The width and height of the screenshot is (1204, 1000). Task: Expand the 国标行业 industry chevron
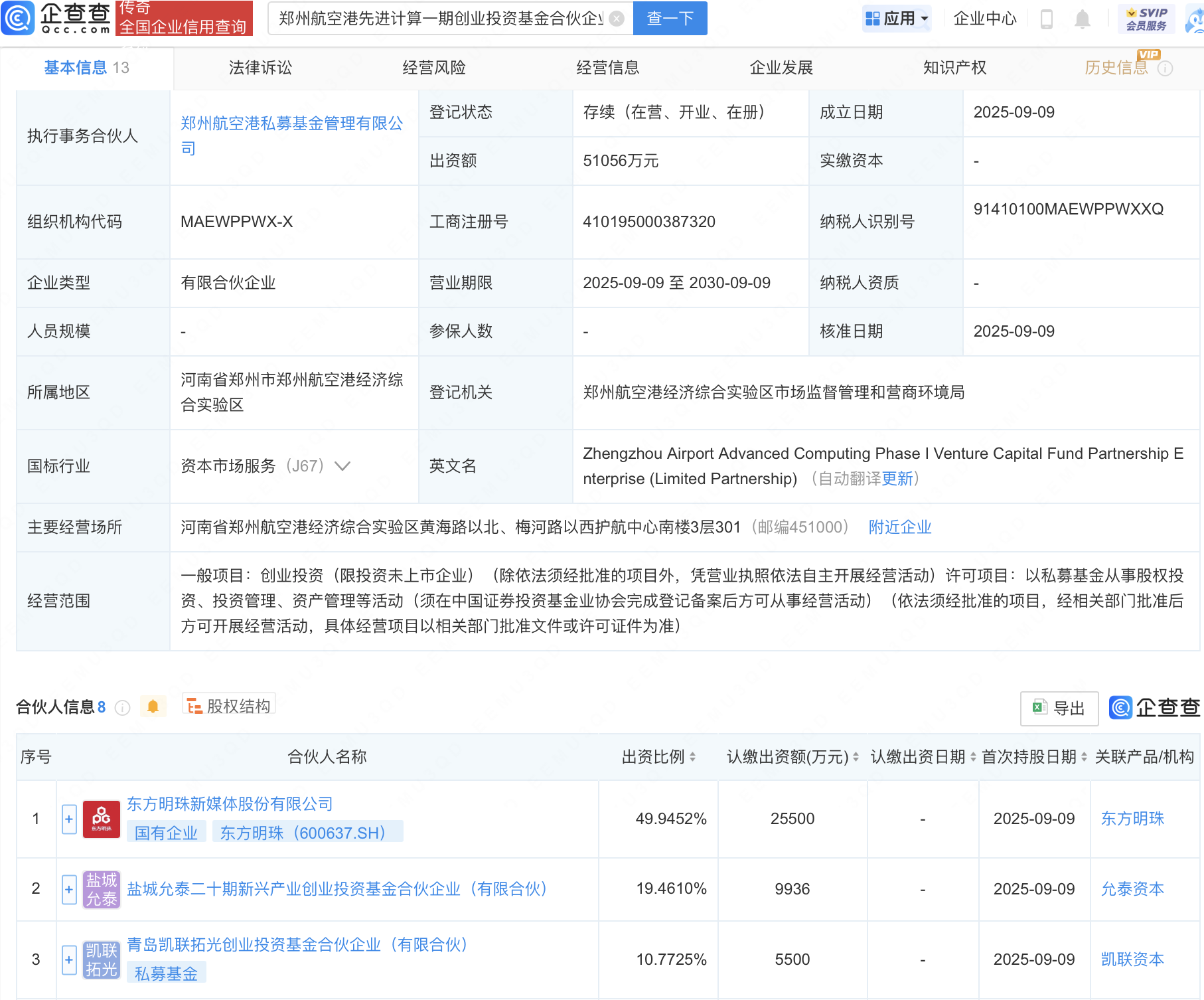(342, 466)
